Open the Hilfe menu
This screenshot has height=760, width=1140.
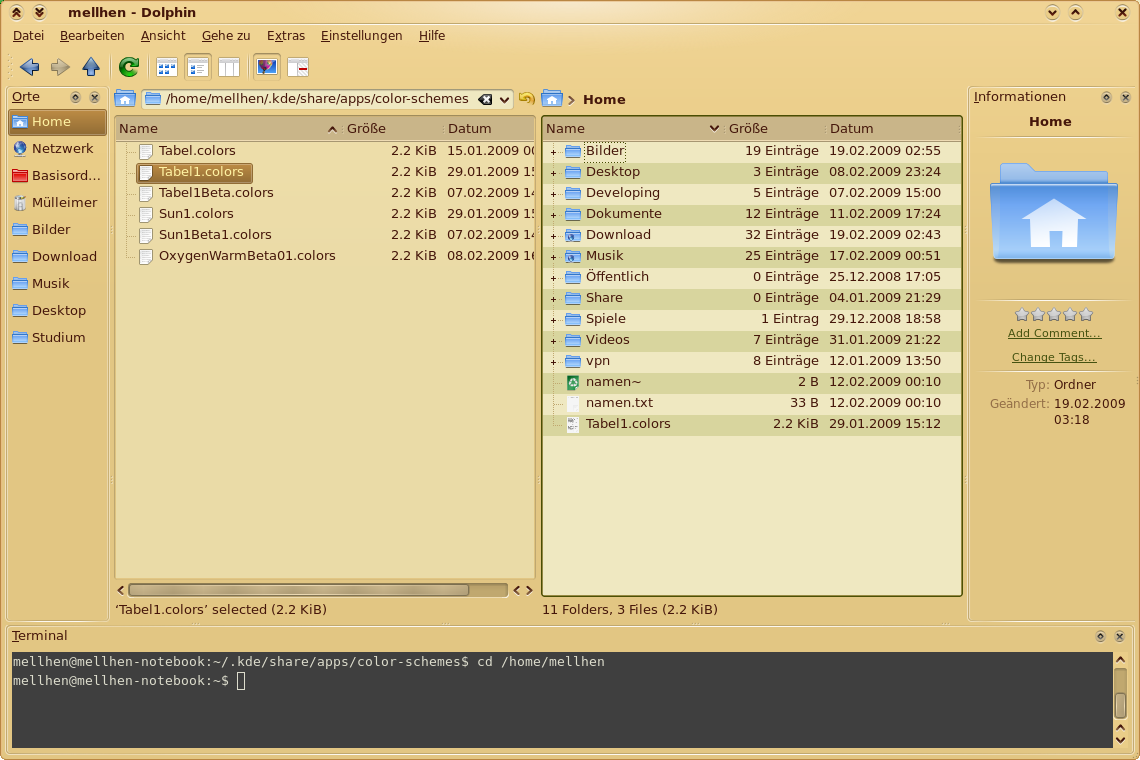pos(432,36)
